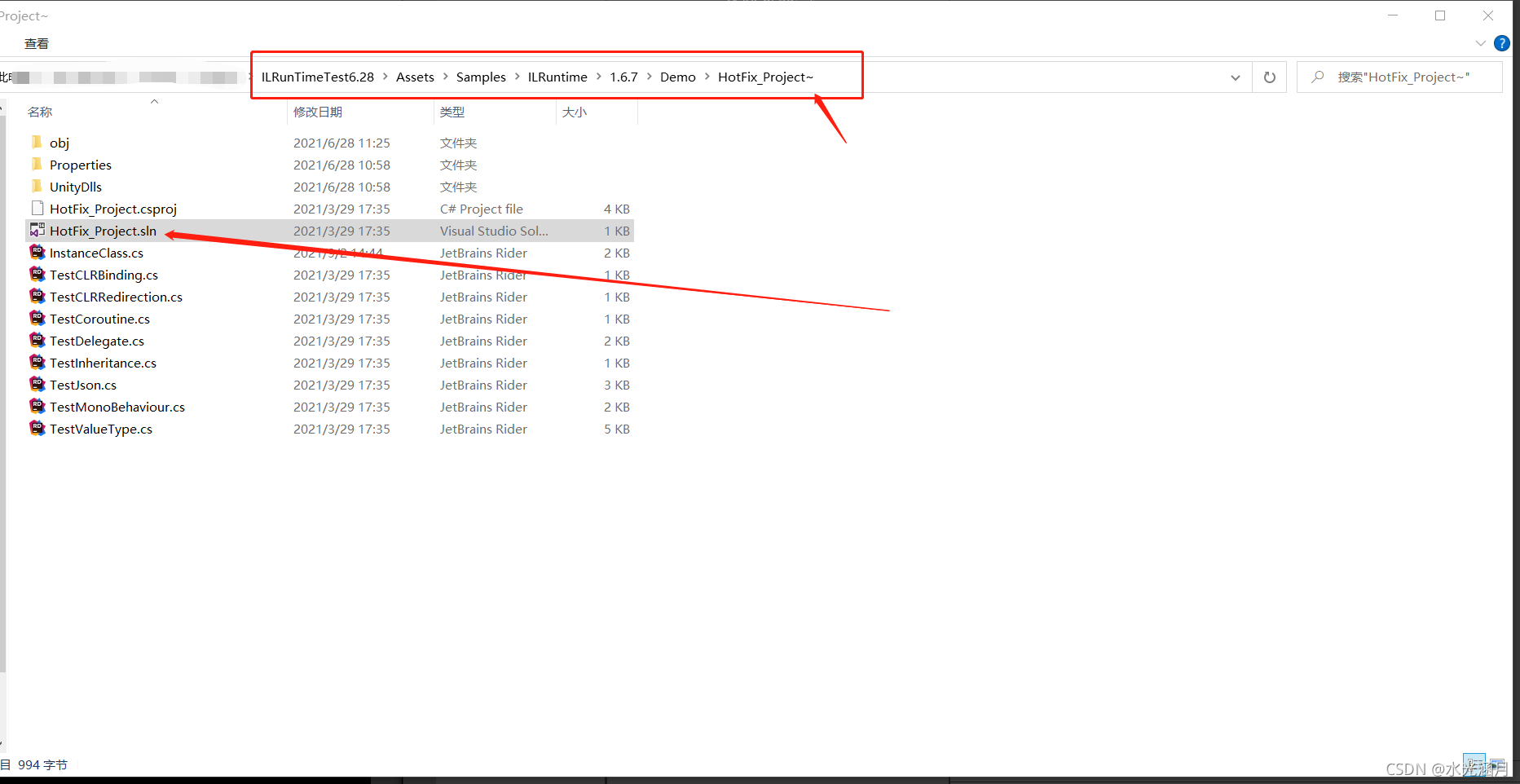Select TestJson.cs file name
1520x784 pixels.
point(83,385)
